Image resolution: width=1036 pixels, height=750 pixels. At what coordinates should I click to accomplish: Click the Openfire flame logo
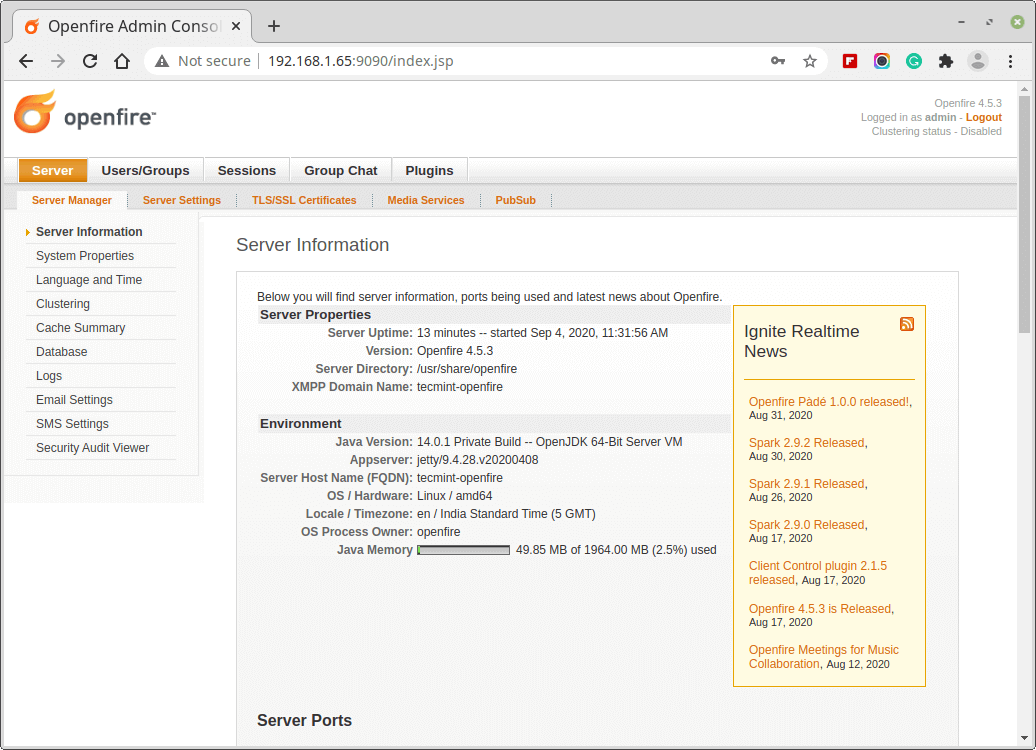pyautogui.click(x=34, y=112)
